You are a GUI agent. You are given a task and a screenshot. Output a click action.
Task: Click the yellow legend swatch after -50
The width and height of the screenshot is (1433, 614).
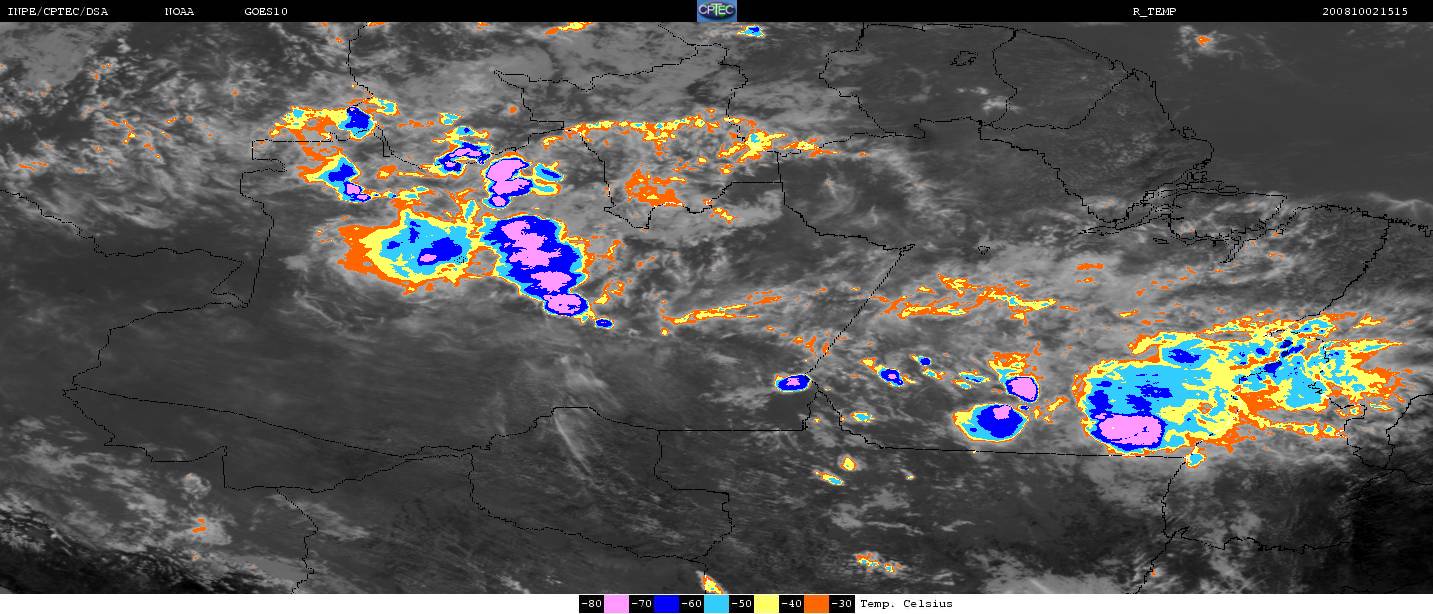pos(766,604)
